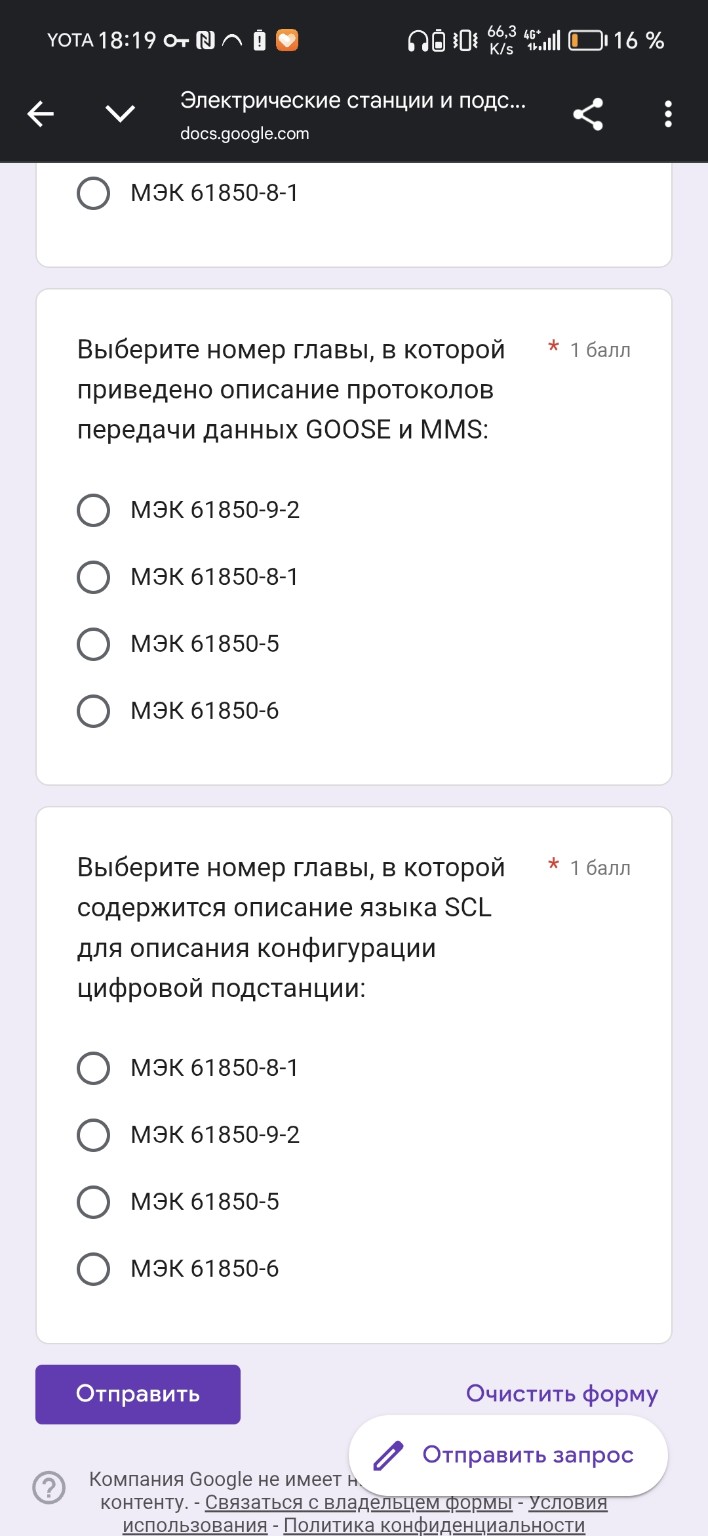The height and width of the screenshot is (1536, 708).
Task: Open the Политика конфиденциальности link
Action: tap(434, 1525)
